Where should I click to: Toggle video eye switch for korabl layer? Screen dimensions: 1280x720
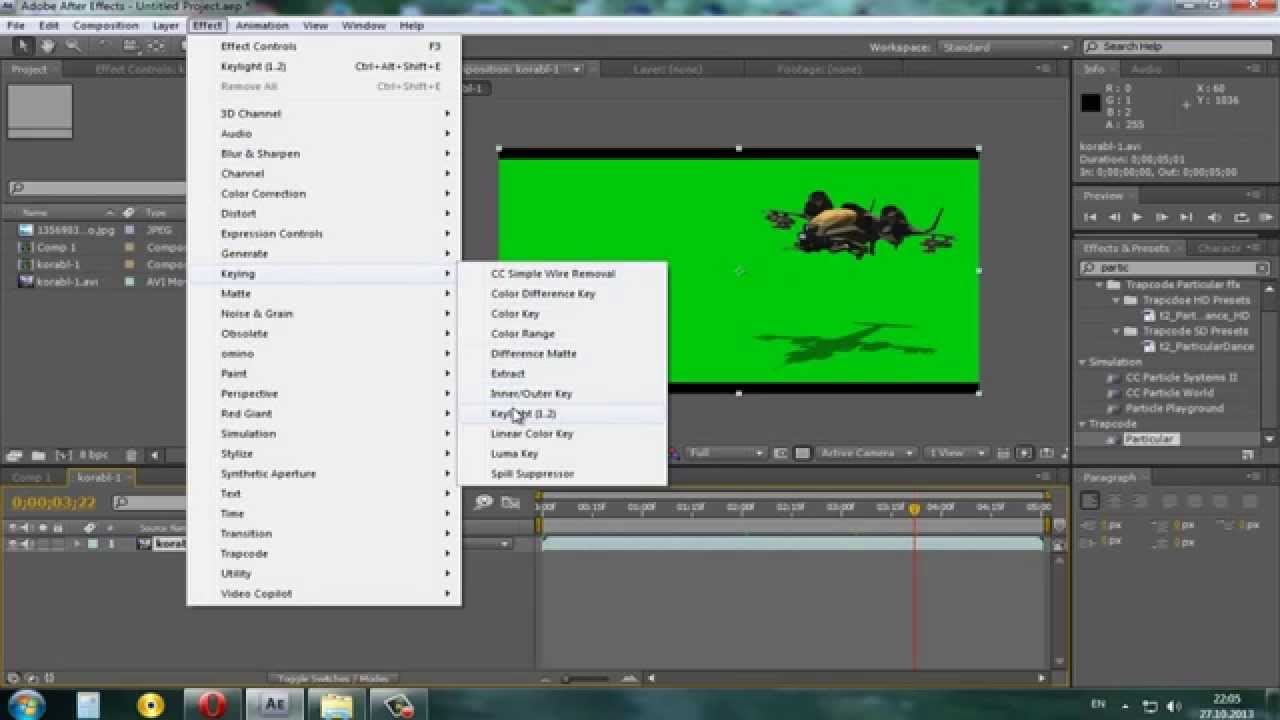click(13, 544)
